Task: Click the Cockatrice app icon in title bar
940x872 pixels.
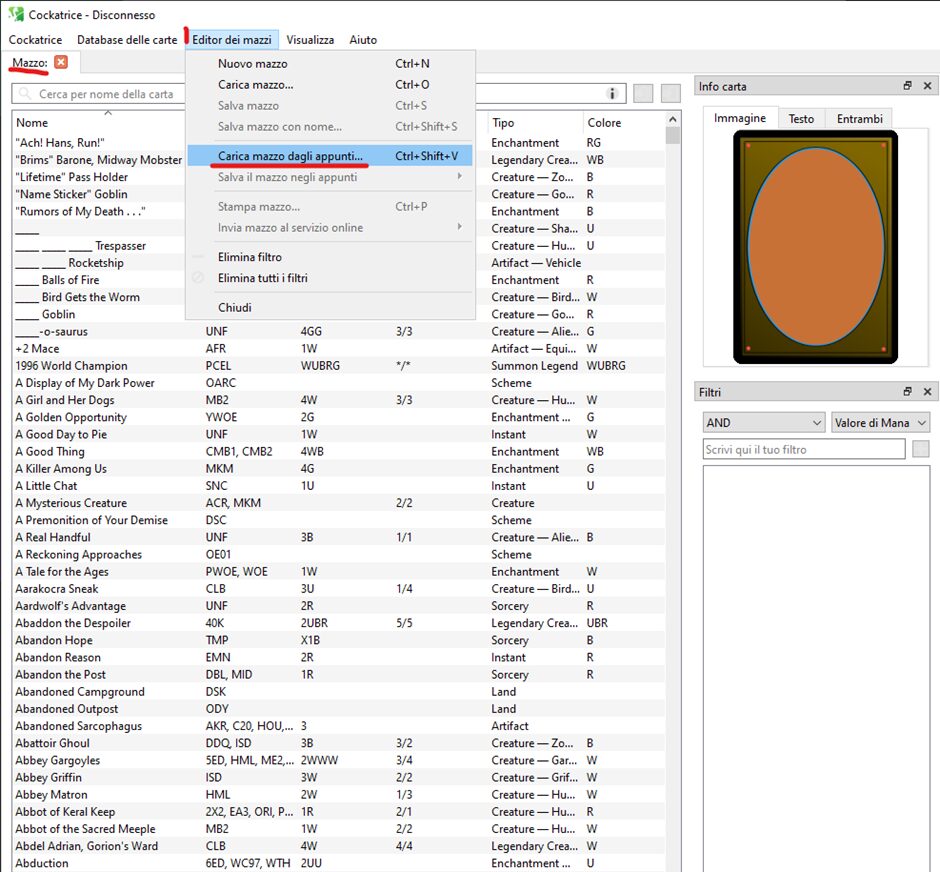Action: coord(15,16)
